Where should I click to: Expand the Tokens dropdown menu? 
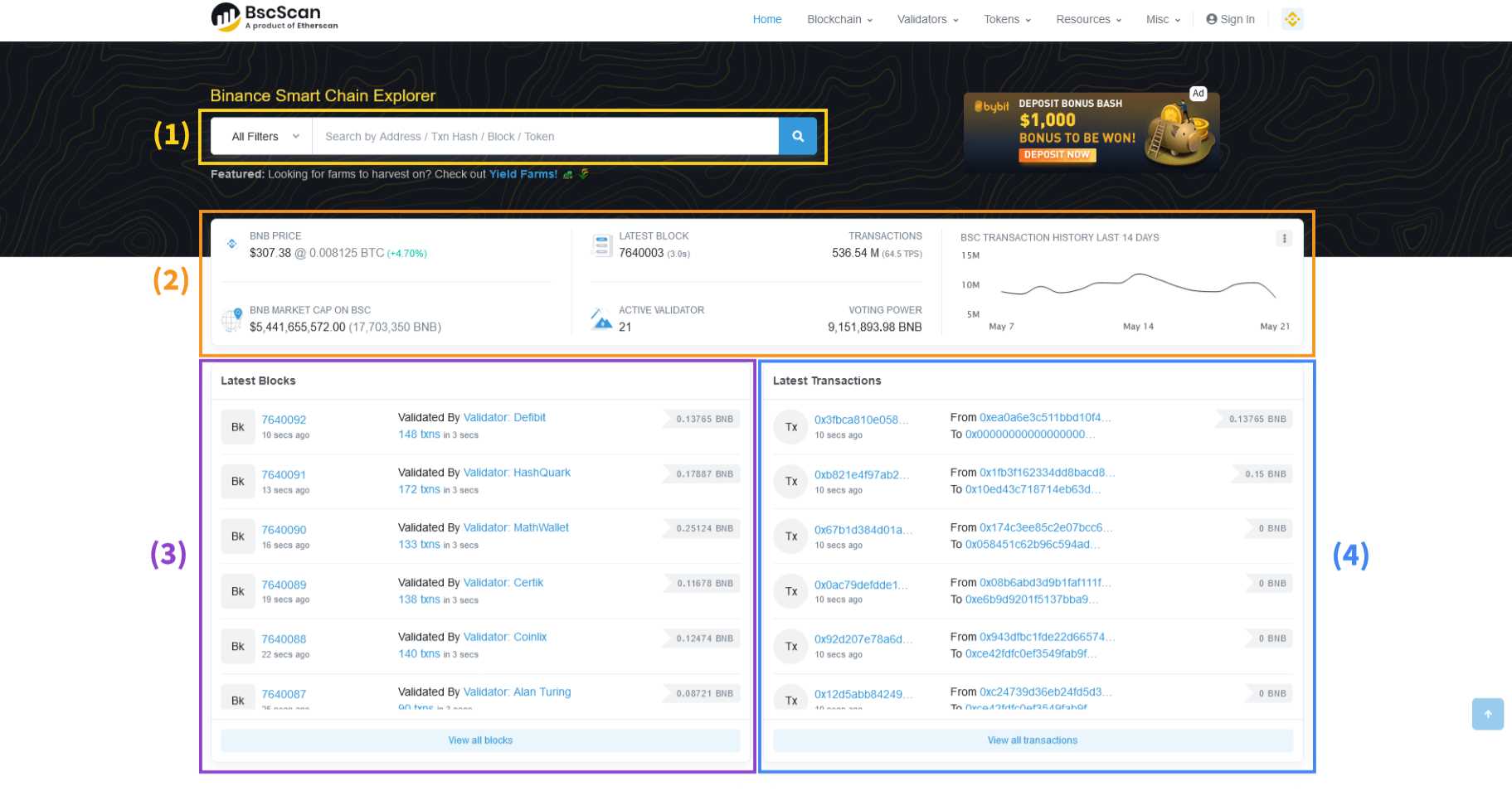tap(1007, 19)
